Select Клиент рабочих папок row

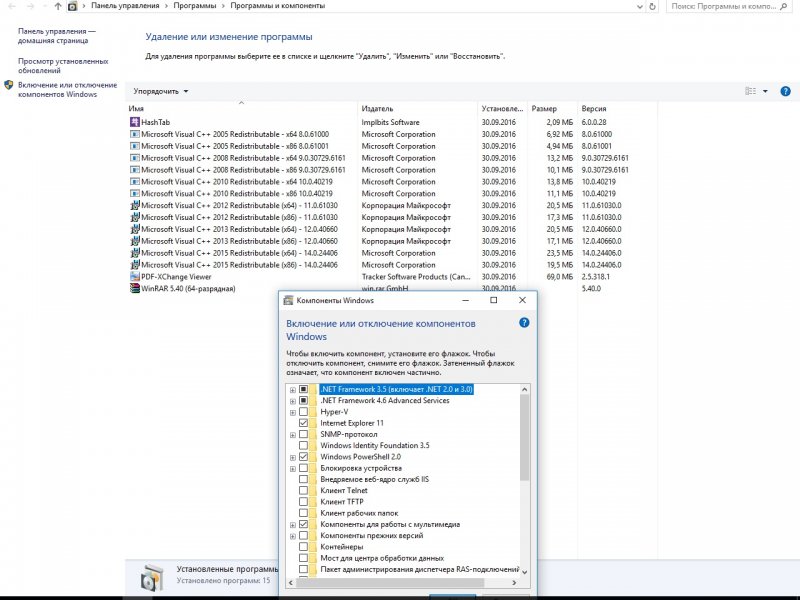359,513
